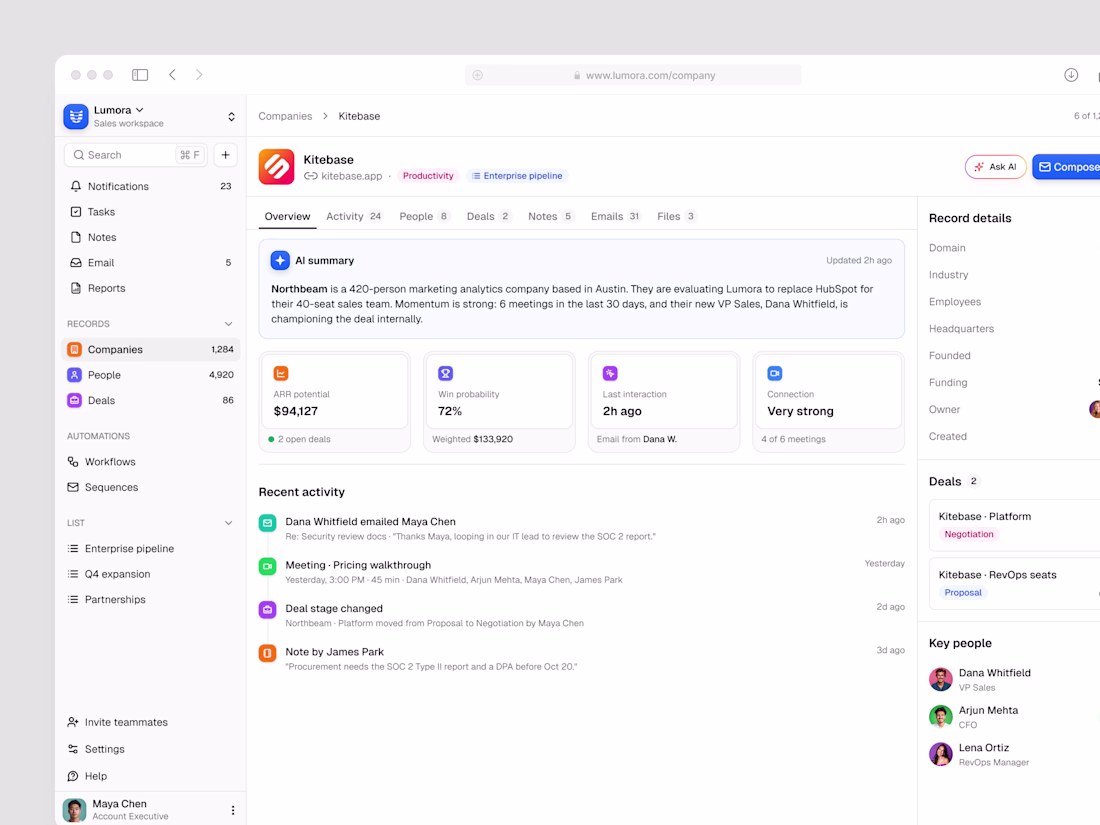Go to Companies in the breadcrumb

285,116
